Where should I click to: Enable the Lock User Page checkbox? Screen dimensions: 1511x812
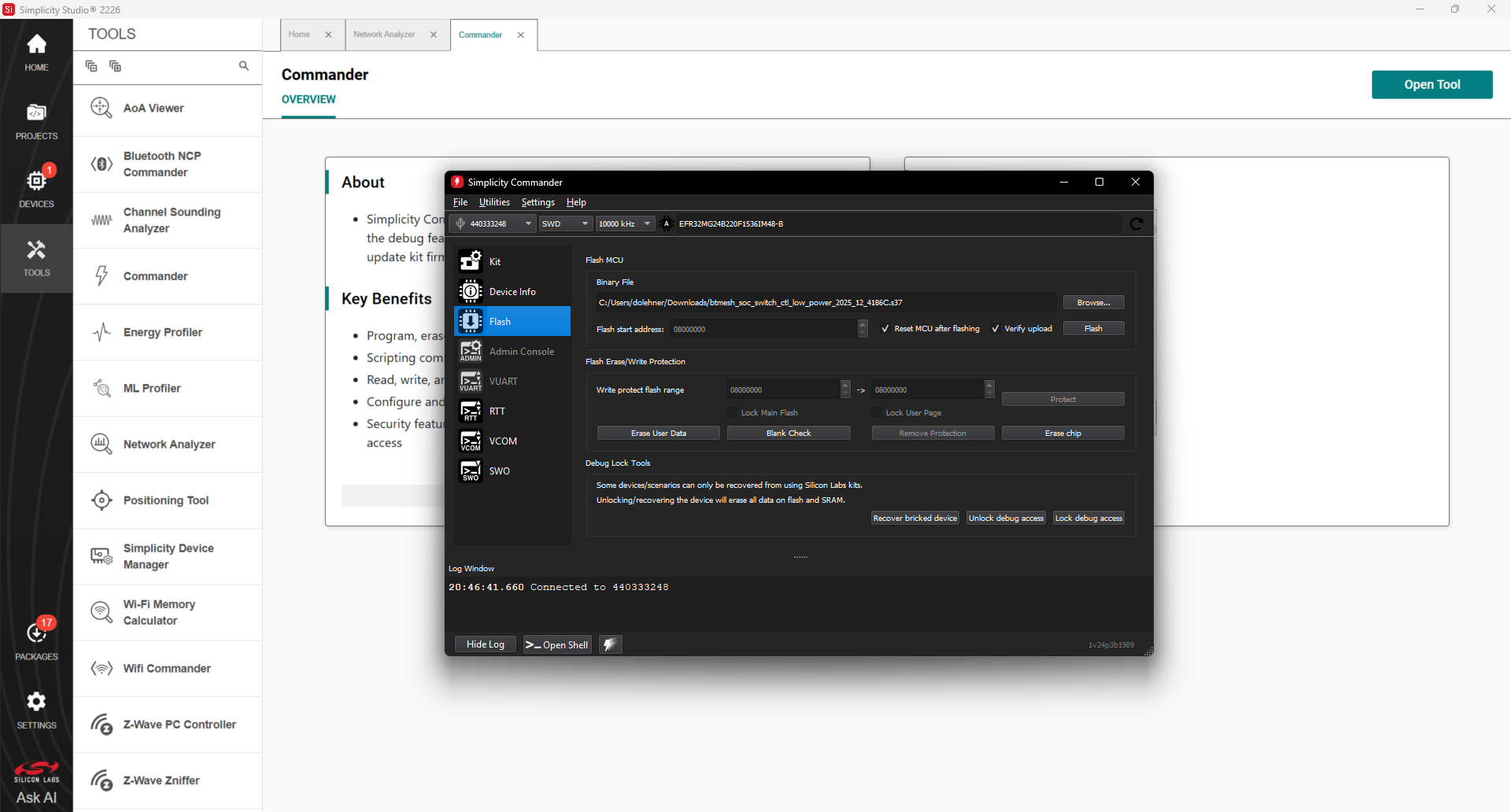pos(877,412)
